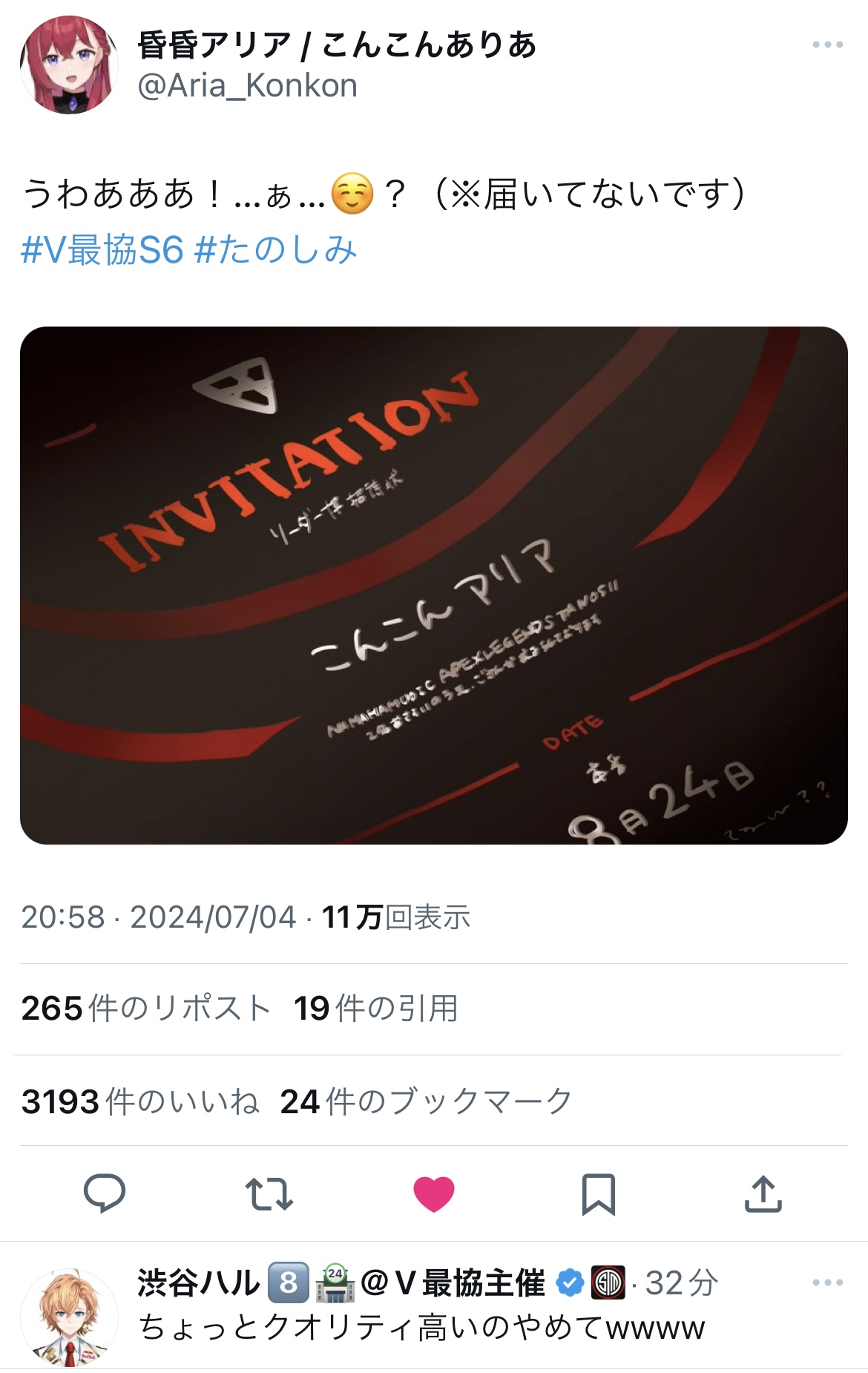Tap the reply speech bubble icon
The image size is (868, 1373).
105,1193
